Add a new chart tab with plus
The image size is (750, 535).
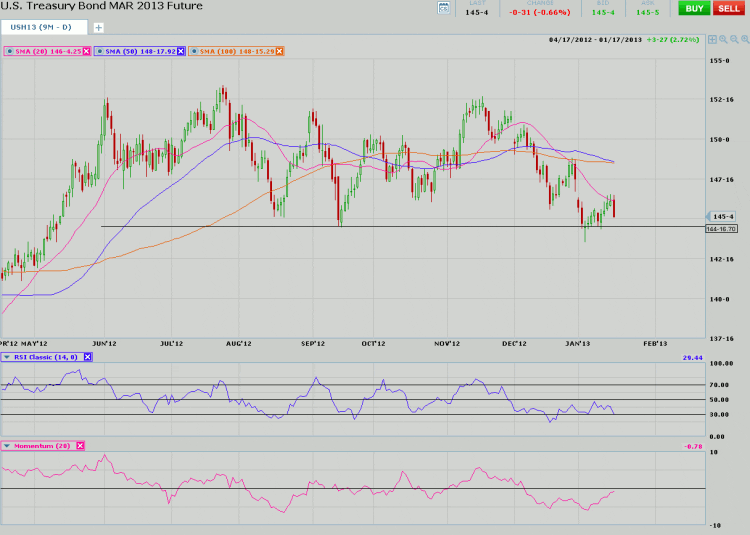pos(98,27)
